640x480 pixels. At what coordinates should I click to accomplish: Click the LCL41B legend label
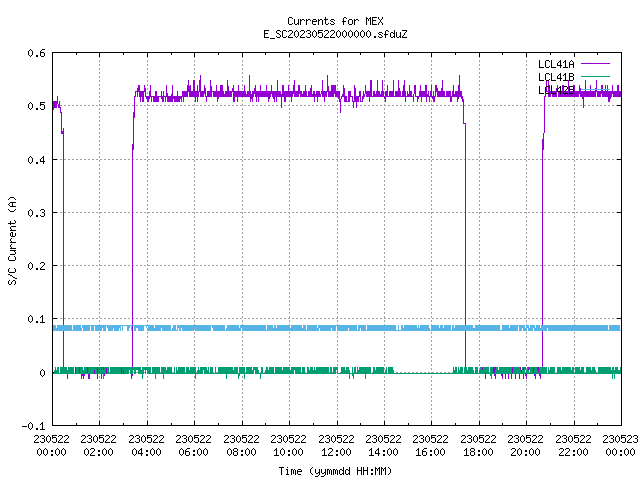click(x=556, y=77)
